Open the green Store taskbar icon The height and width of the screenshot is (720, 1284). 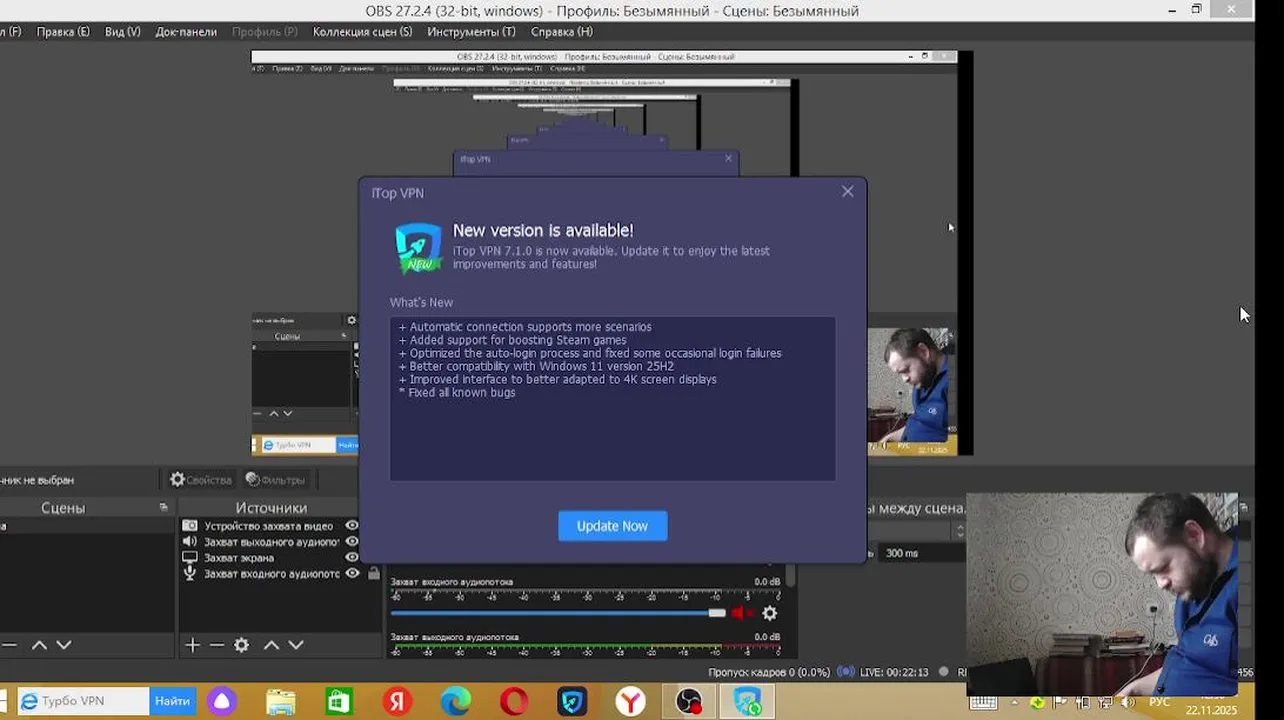[x=339, y=702]
